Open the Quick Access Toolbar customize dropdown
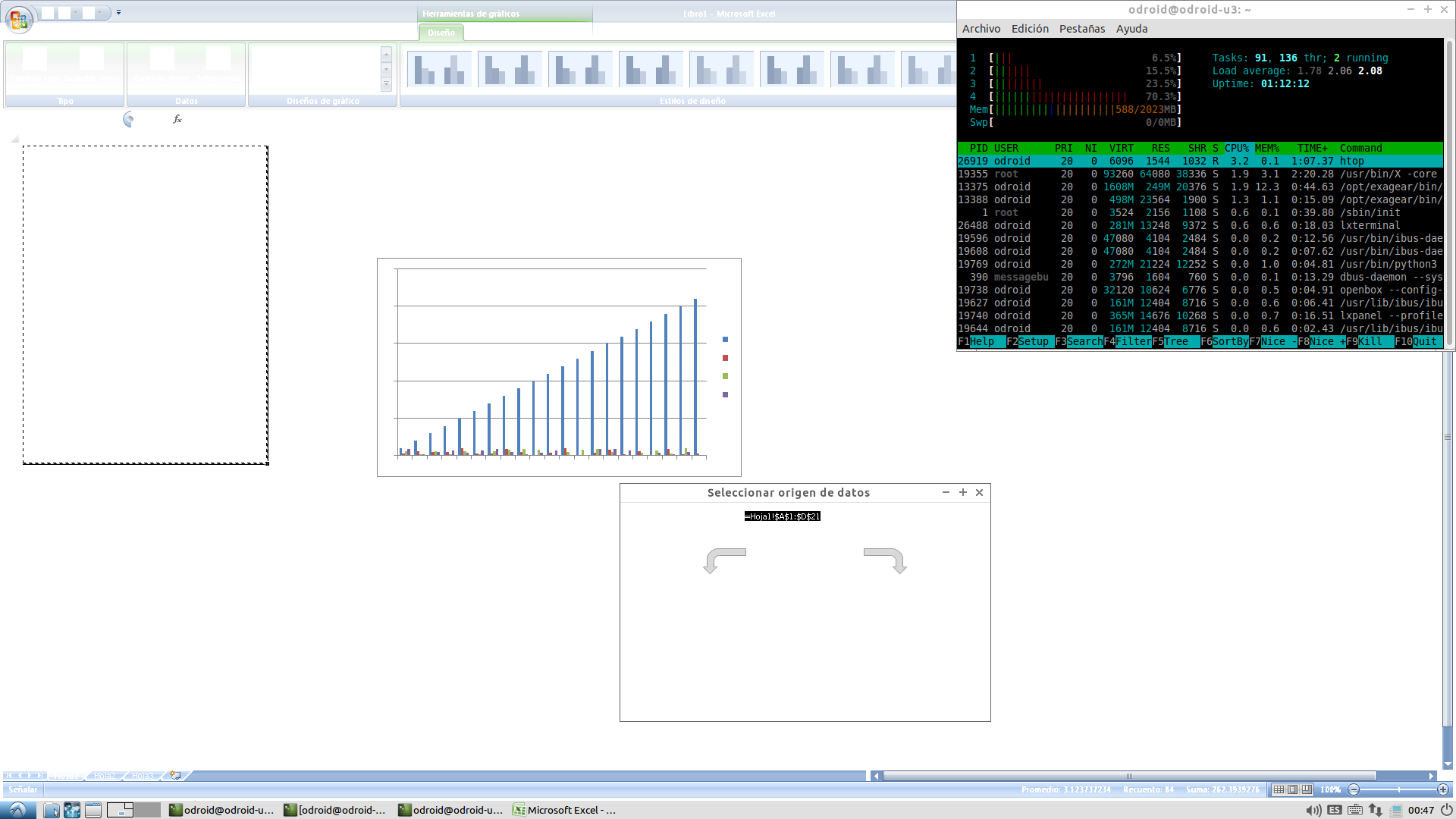1456x819 pixels. click(x=119, y=12)
